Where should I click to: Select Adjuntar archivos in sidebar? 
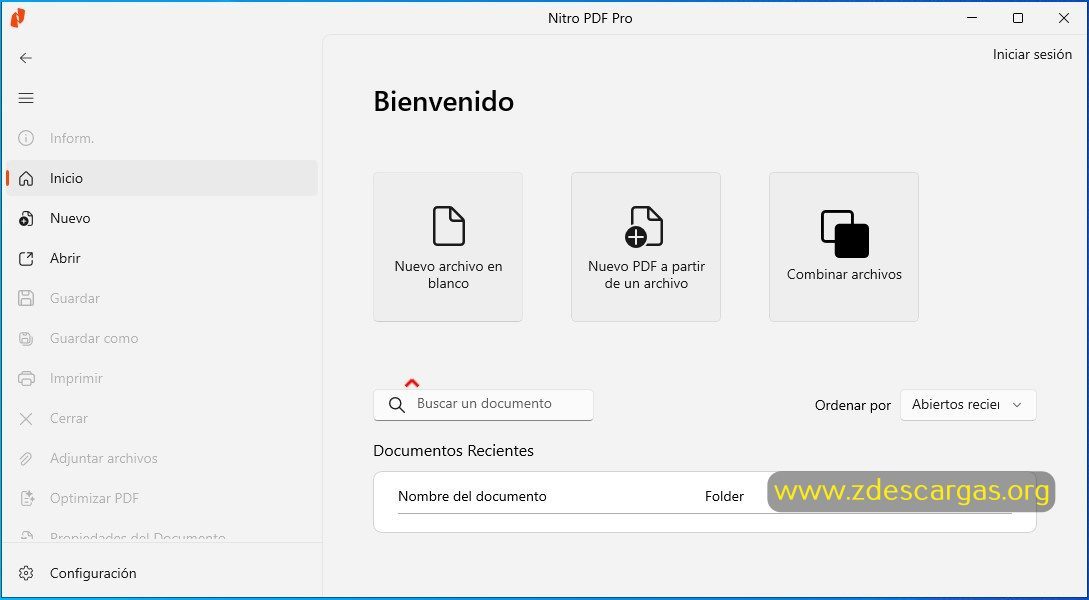162,458
